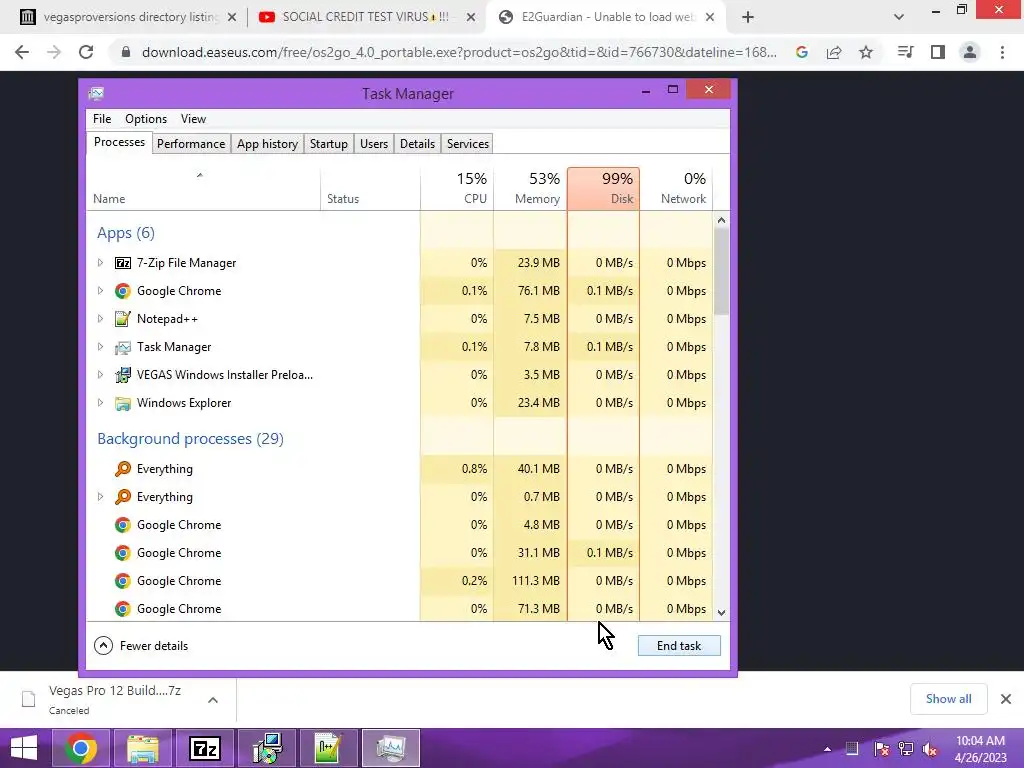Image resolution: width=1024 pixels, height=768 pixels.
Task: Click process list scrollbar up arrow
Action: 722,220
